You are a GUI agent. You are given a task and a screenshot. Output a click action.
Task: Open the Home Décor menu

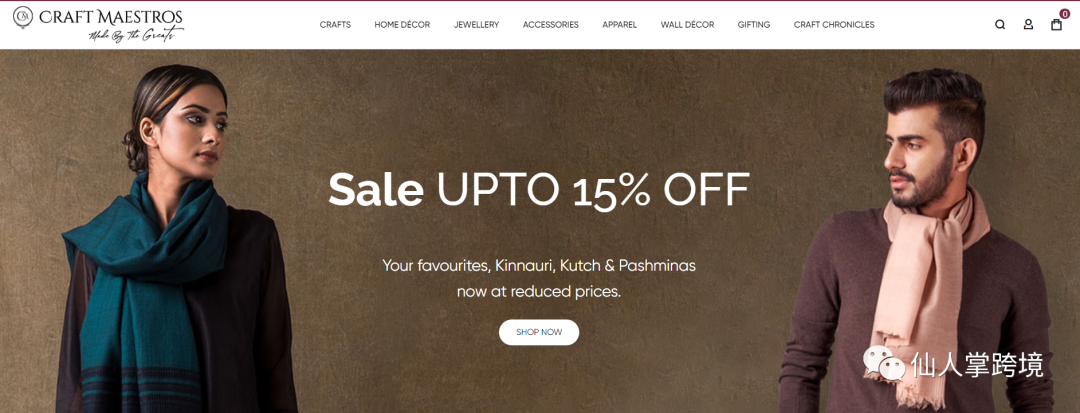402,25
